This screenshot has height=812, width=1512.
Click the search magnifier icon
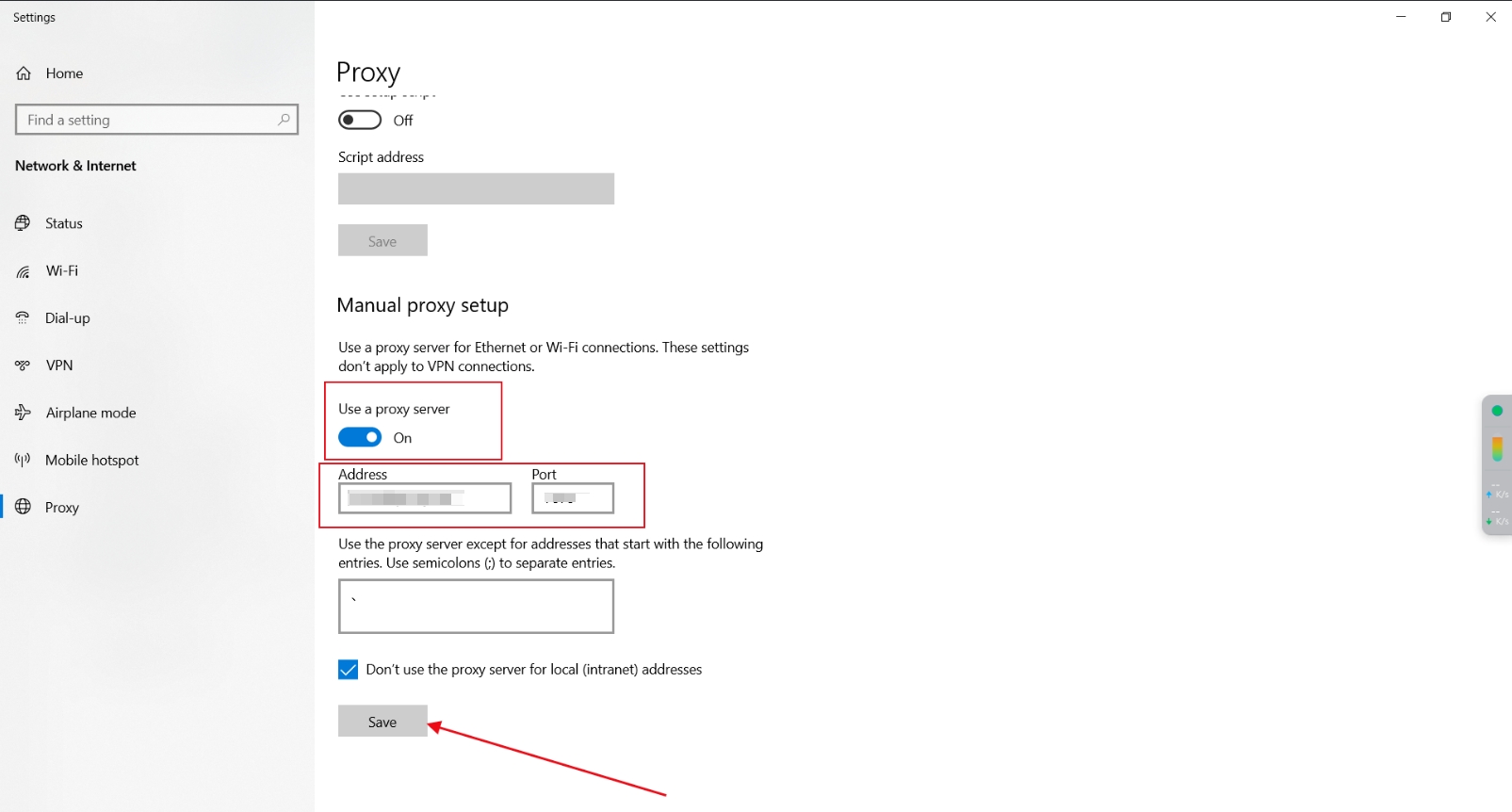pos(284,120)
